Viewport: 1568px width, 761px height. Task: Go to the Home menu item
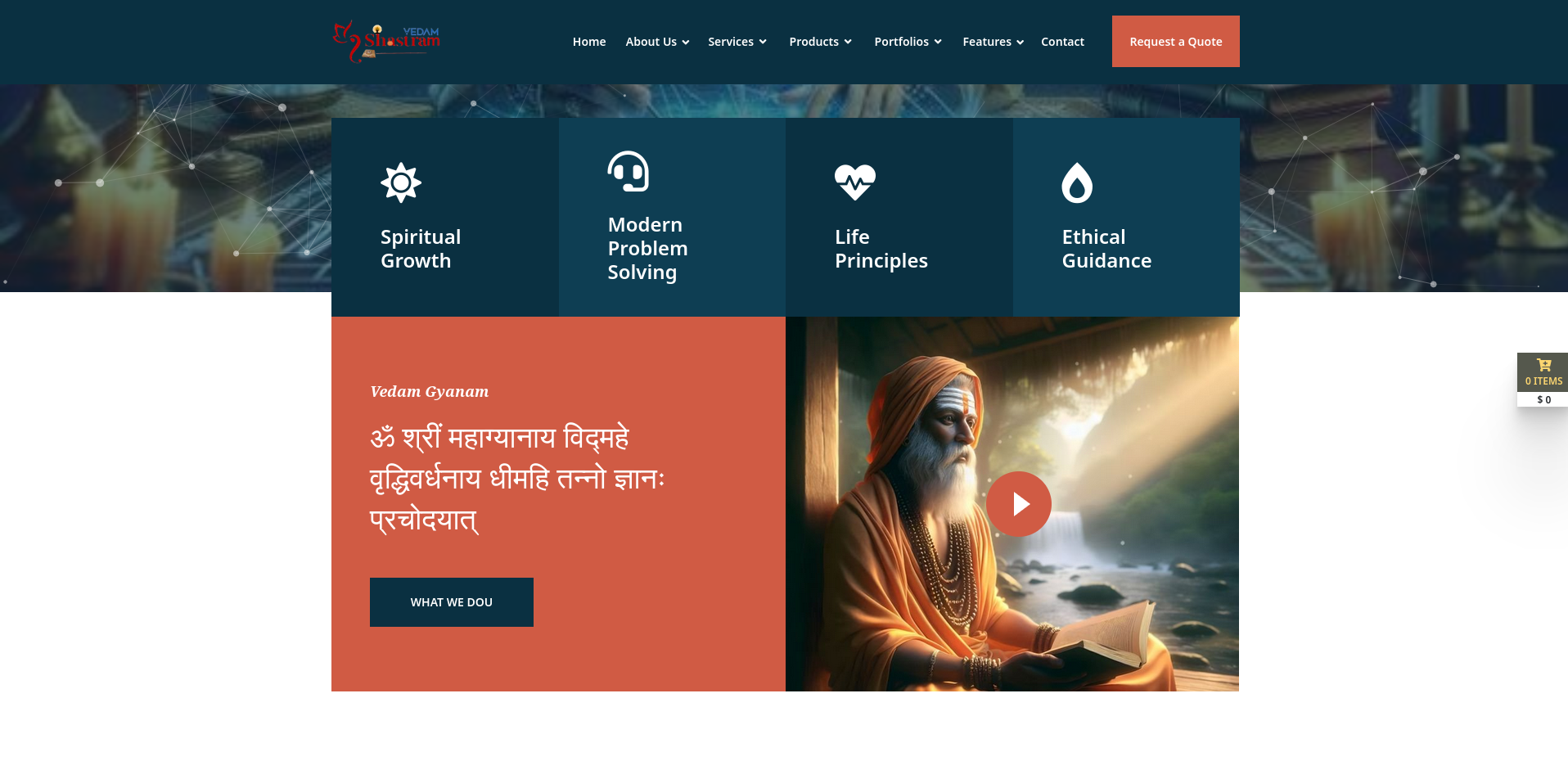[x=589, y=42]
